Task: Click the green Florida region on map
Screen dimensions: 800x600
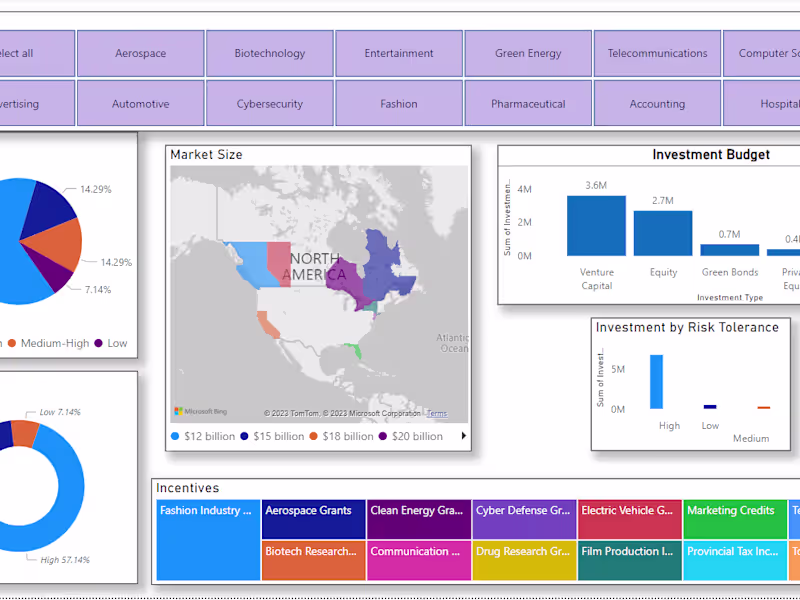Action: pyautogui.click(x=355, y=350)
